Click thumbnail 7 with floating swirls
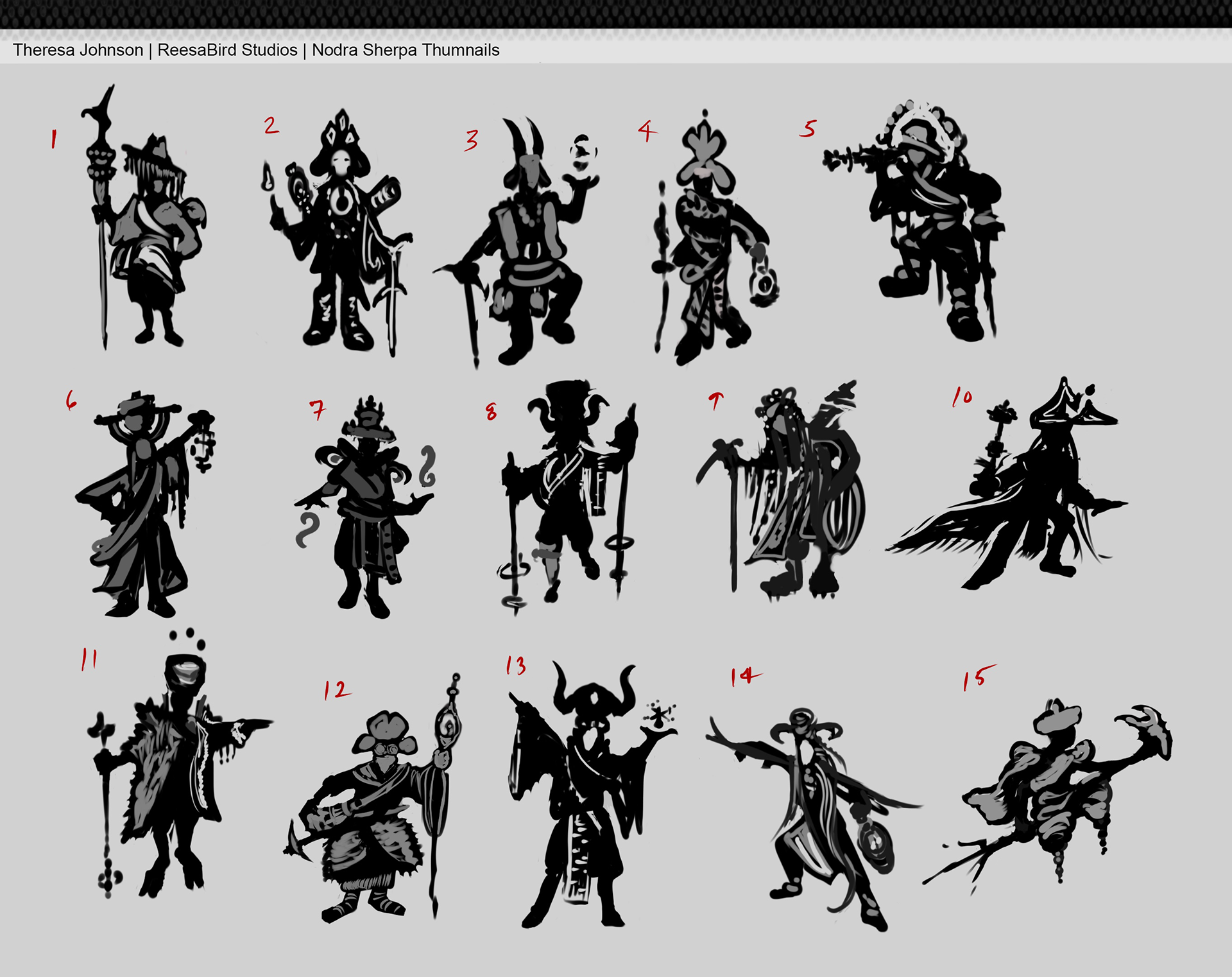 (366, 507)
